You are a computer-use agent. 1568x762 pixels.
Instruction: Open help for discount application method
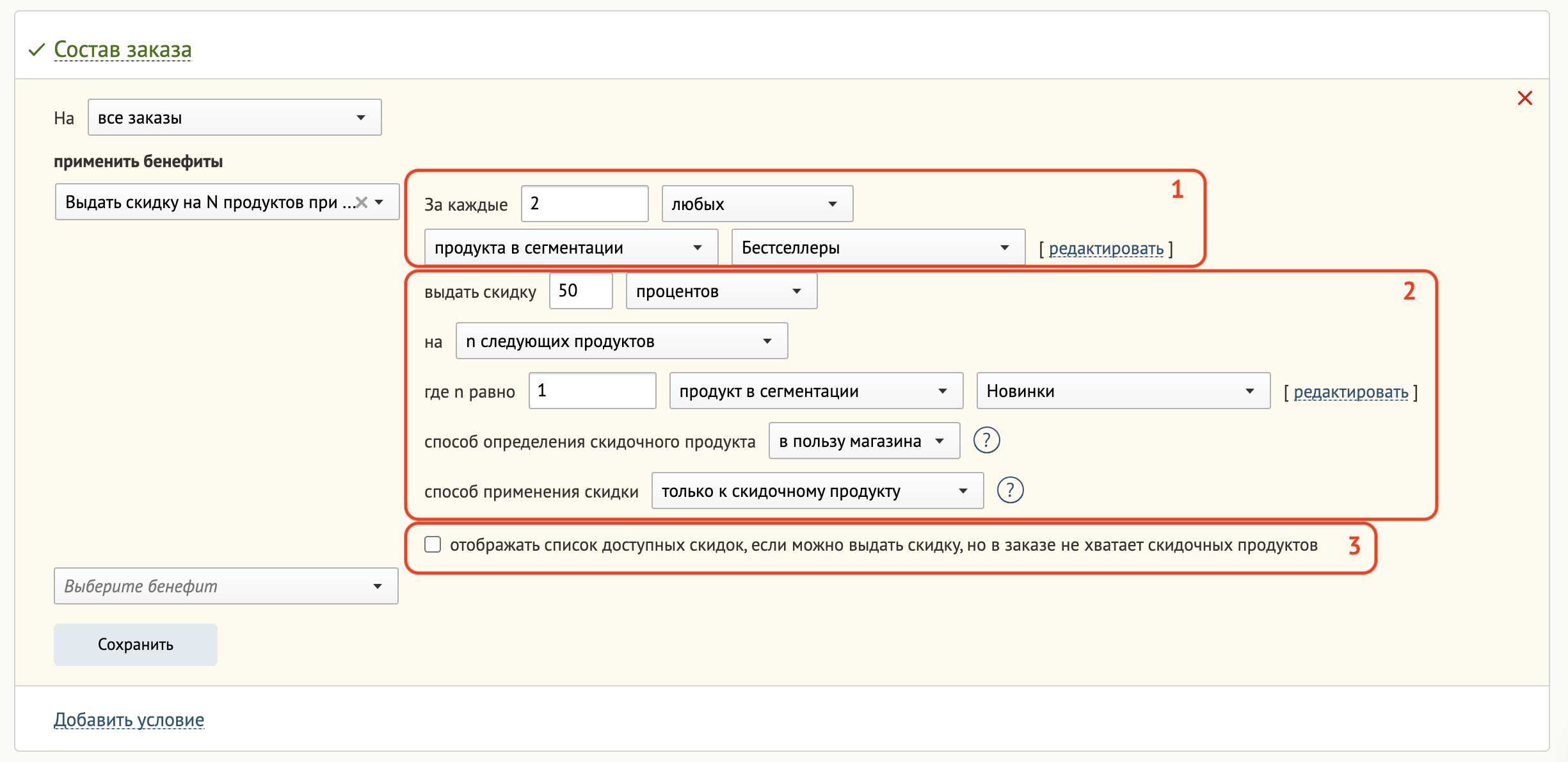(x=1010, y=490)
